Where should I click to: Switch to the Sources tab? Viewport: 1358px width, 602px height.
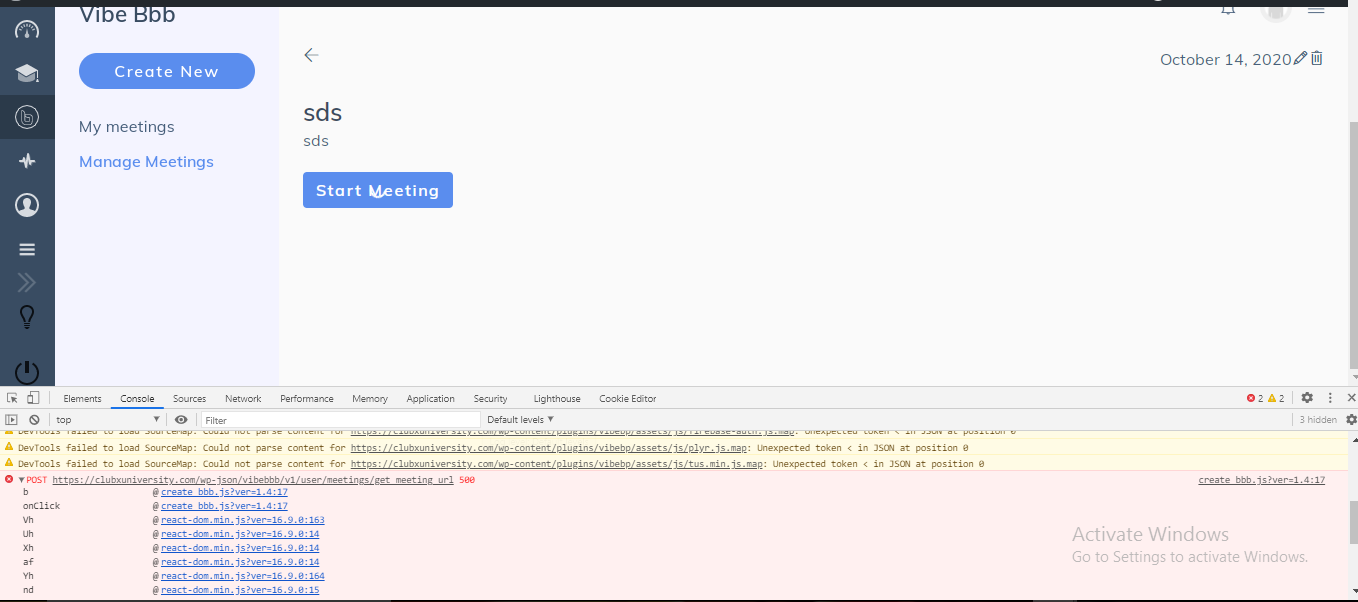[189, 398]
